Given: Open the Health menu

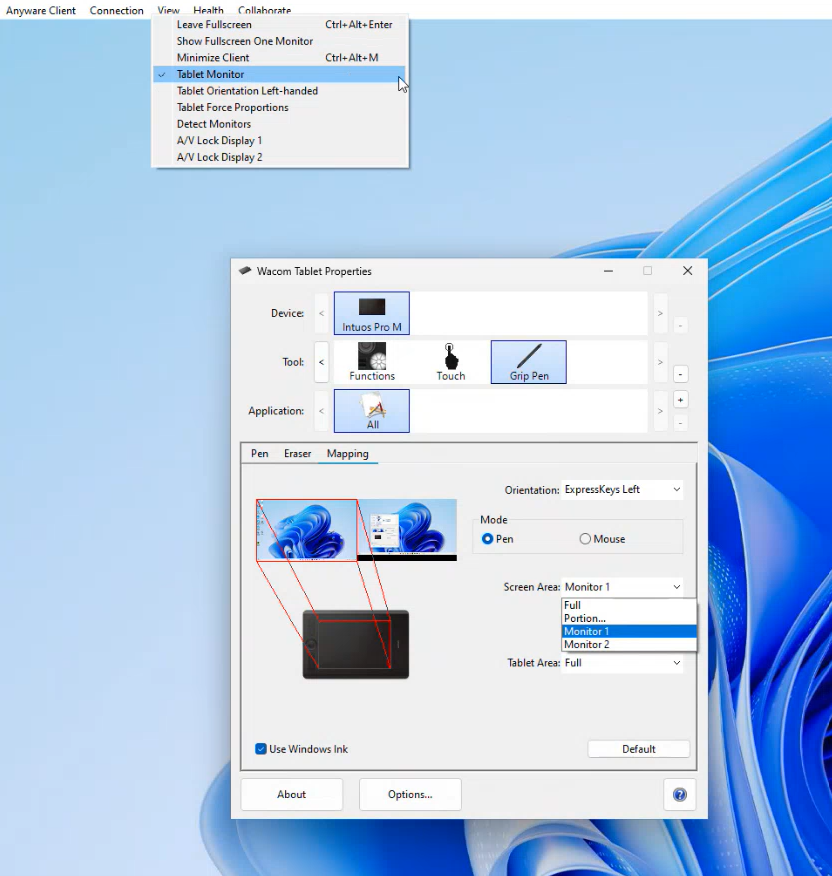Looking at the screenshot, I should click(x=208, y=10).
